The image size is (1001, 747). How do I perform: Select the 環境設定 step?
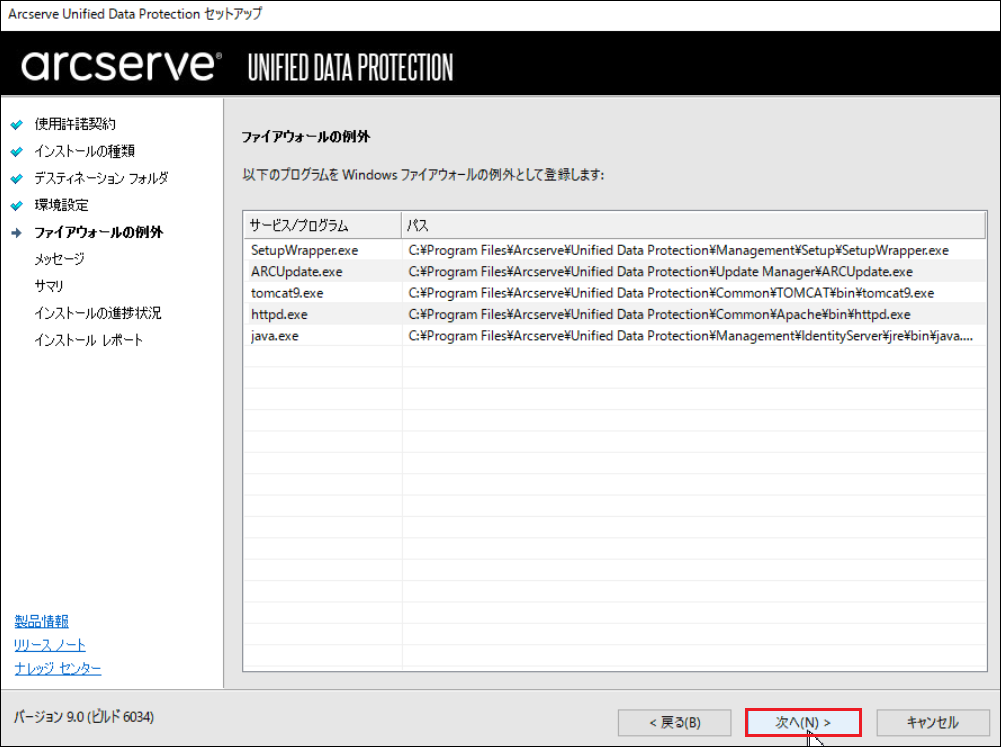coord(61,205)
